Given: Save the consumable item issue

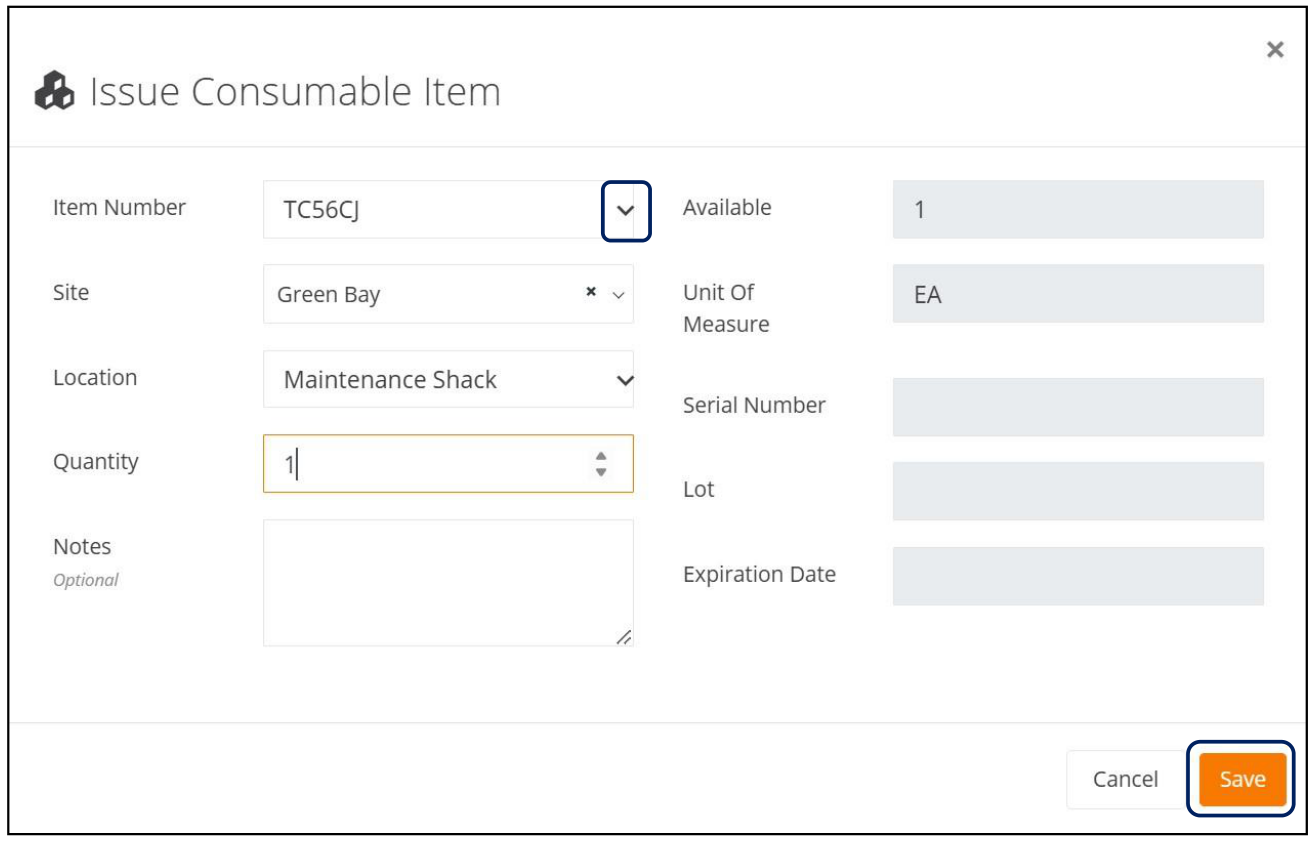Looking at the screenshot, I should [x=1242, y=779].
